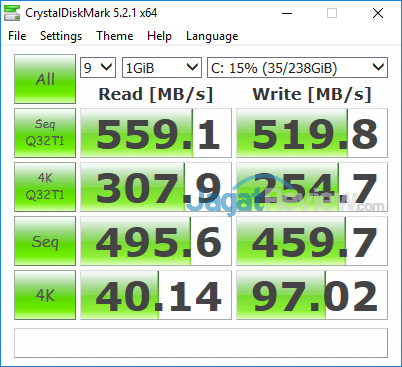The width and height of the screenshot is (402, 367).
Task: Expand the test count dropdown showing 9
Action: 98,68
